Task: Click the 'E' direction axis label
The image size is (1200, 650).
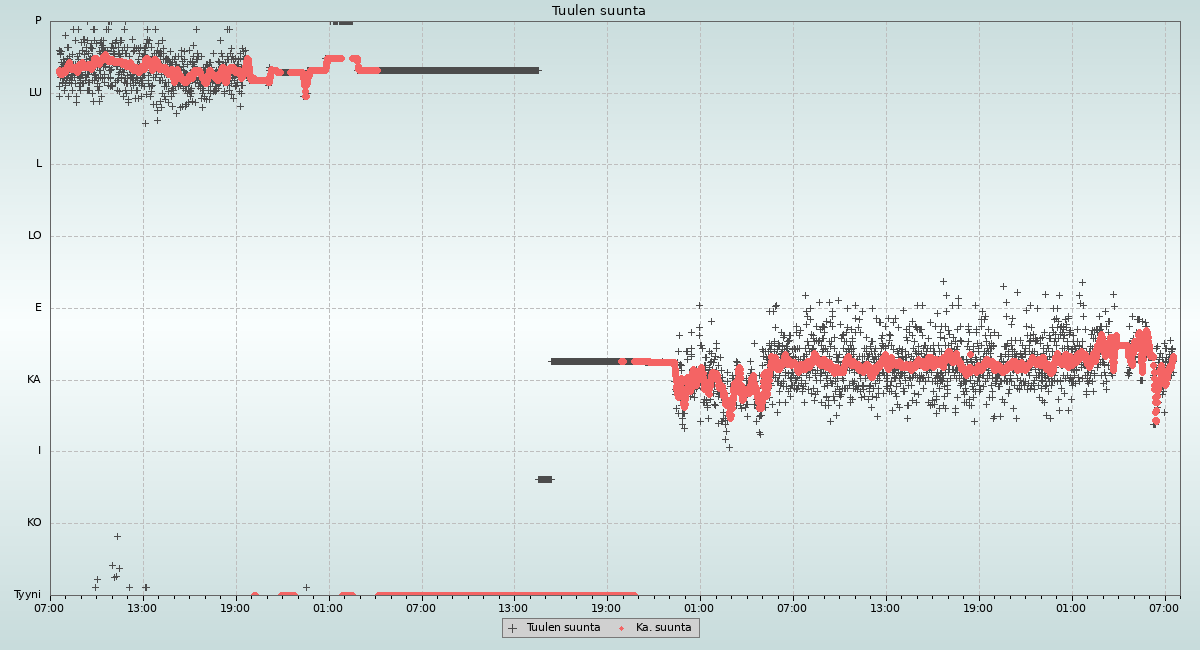Action: [38, 308]
